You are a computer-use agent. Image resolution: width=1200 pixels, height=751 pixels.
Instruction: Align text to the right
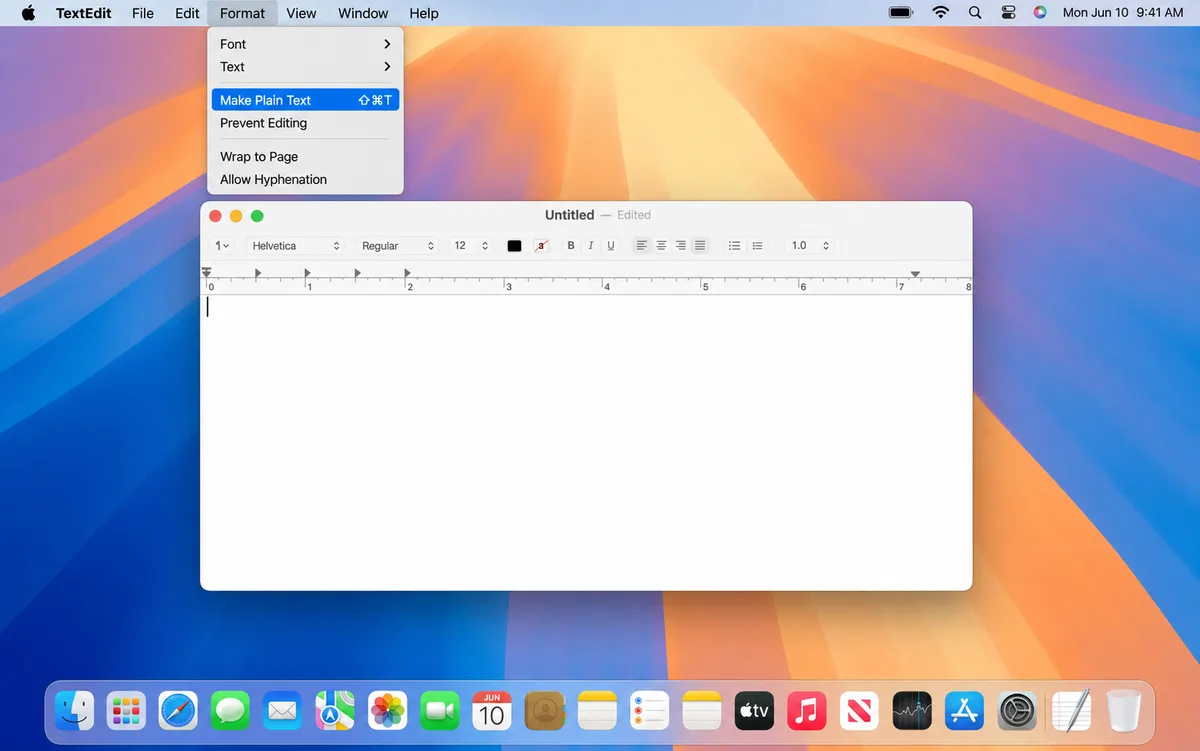click(x=680, y=246)
